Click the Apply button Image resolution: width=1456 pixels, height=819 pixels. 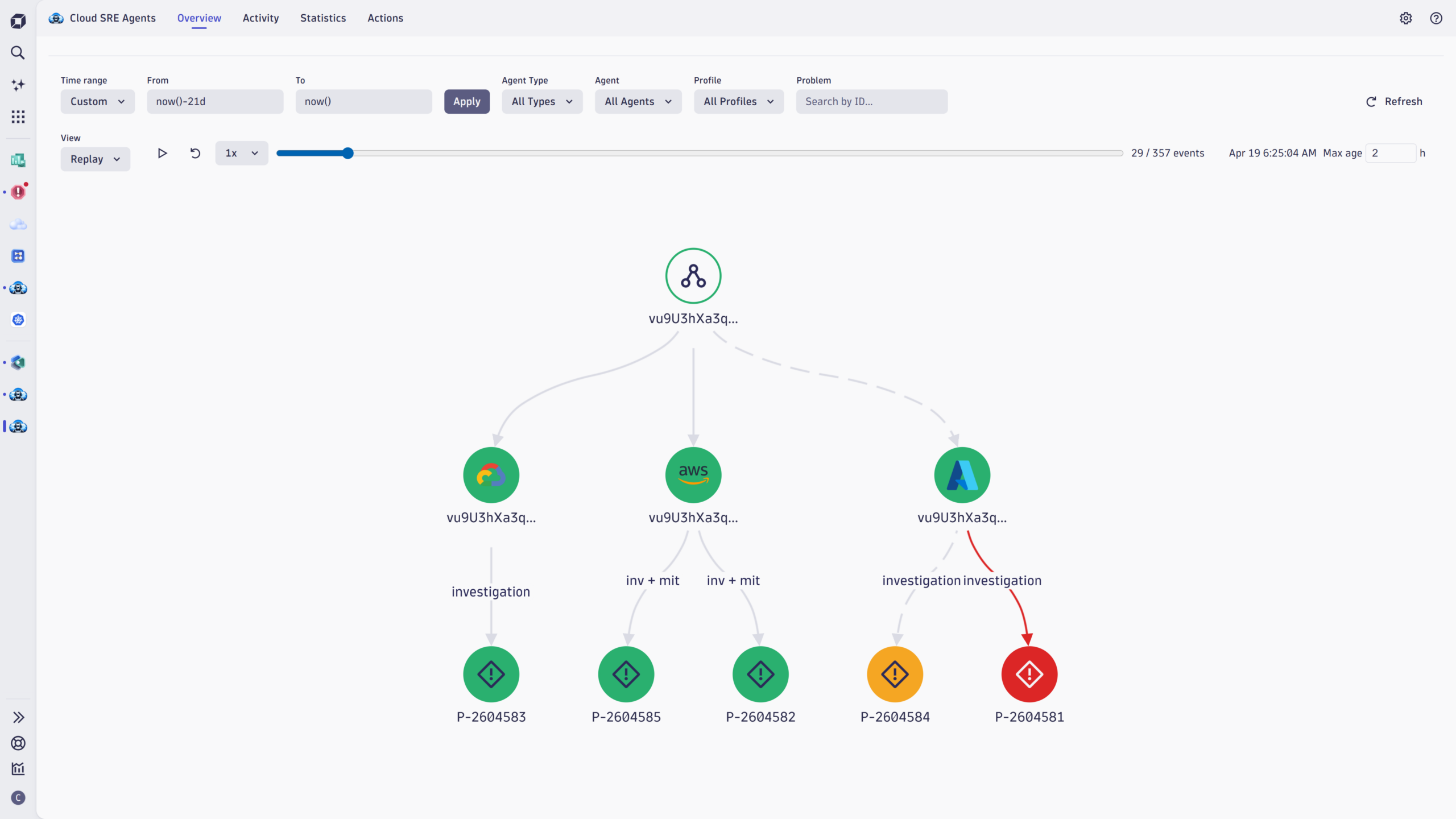467,101
